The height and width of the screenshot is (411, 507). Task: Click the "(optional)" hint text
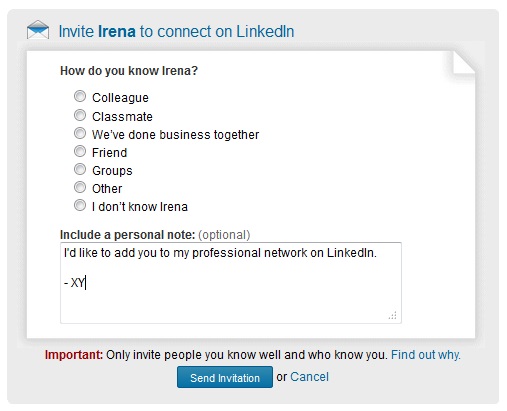(224, 235)
